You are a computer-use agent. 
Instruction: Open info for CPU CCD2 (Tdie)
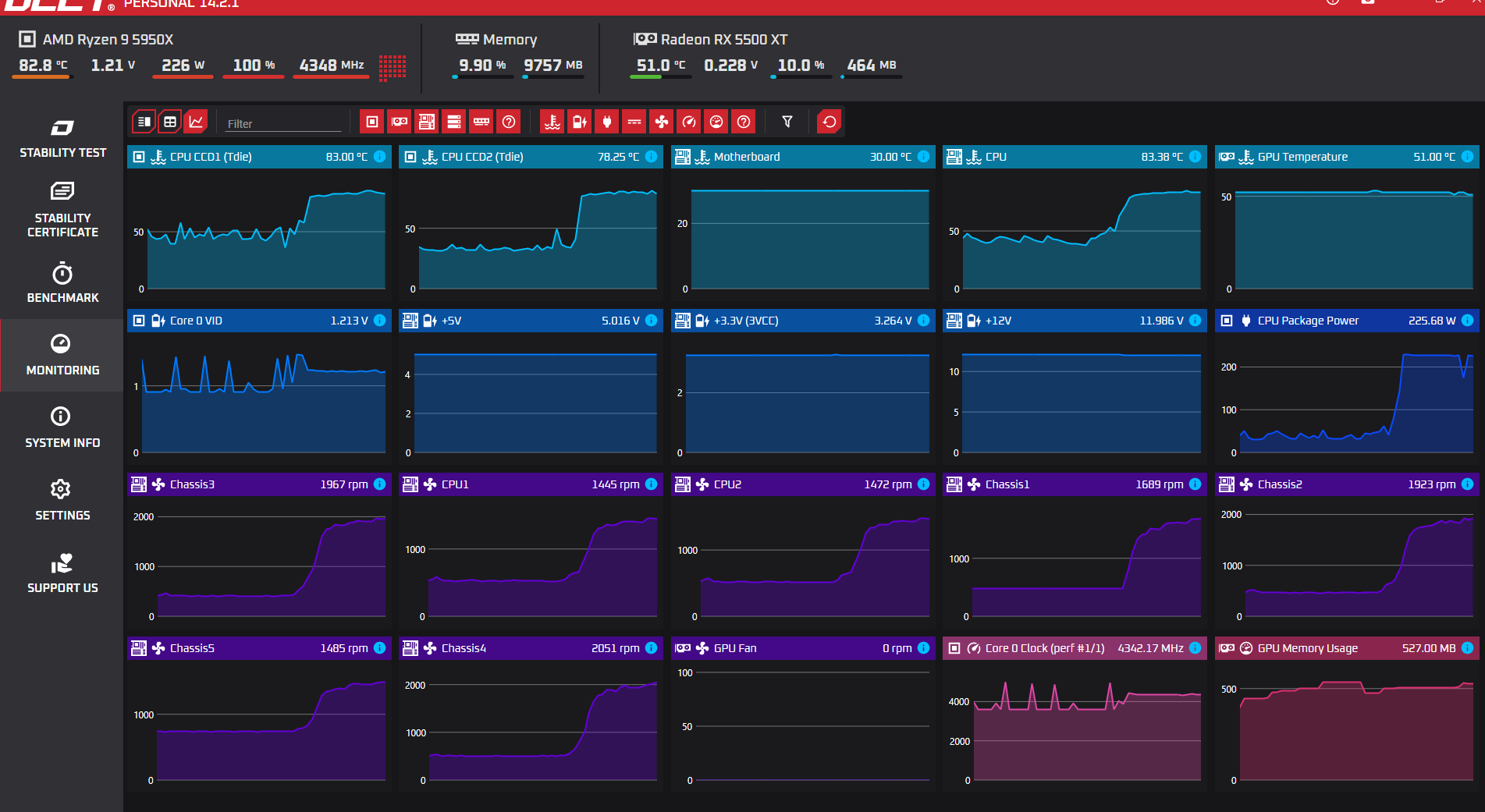[651, 157]
